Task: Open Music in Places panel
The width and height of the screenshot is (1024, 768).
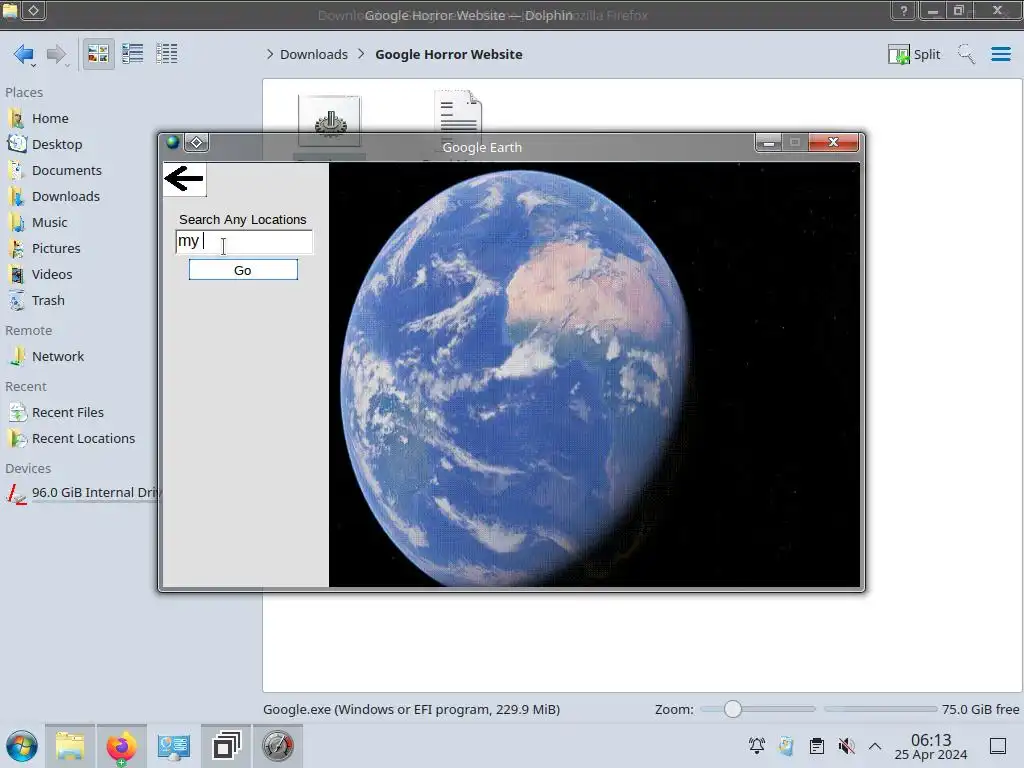Action: 50,223
